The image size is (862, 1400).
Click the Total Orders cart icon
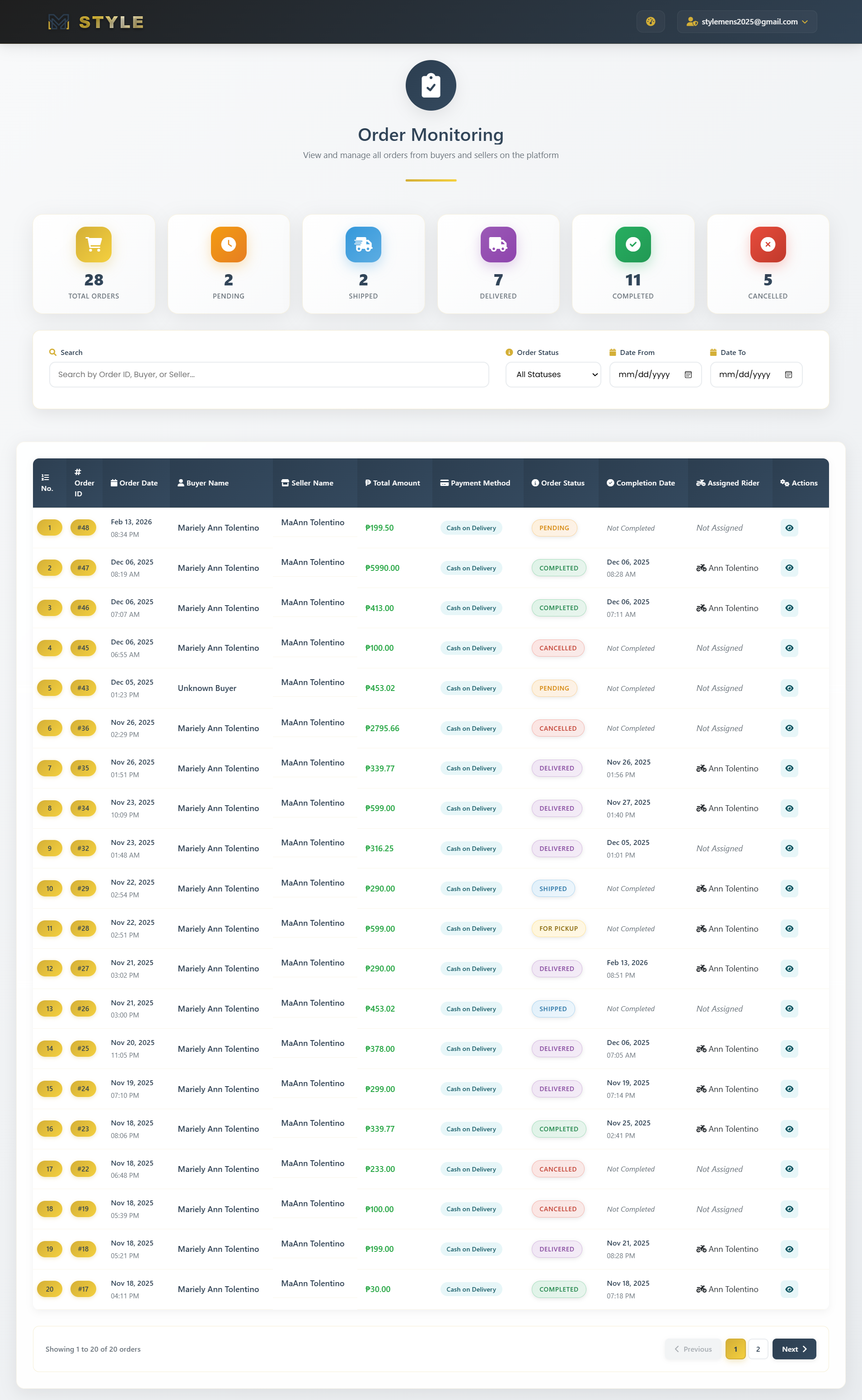(x=93, y=244)
